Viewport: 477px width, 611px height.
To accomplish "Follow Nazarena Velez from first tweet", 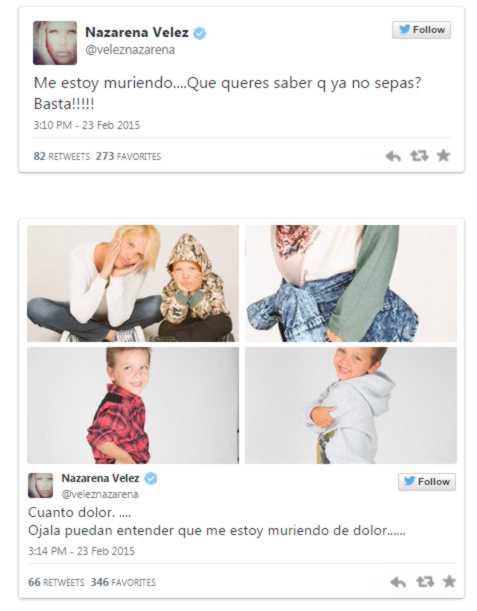I will pos(422,30).
